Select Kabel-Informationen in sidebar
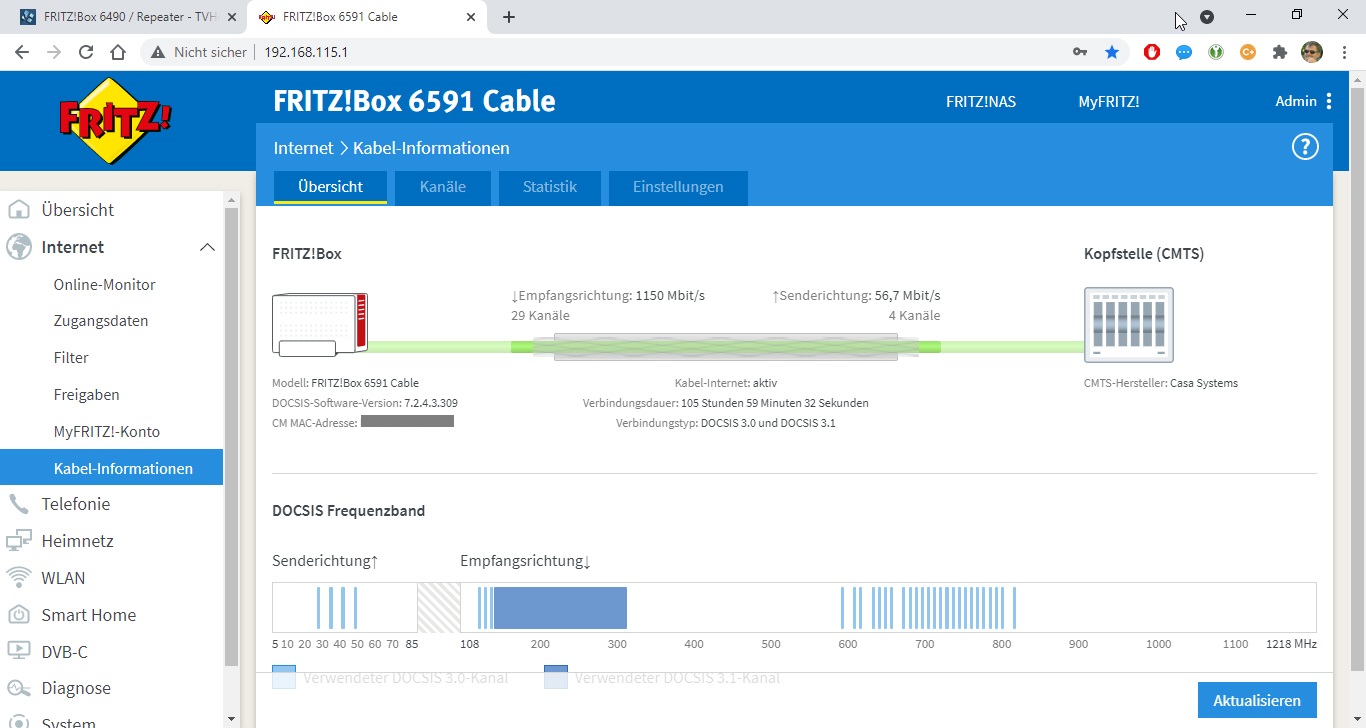Image resolution: width=1366 pixels, height=728 pixels. tap(111, 468)
